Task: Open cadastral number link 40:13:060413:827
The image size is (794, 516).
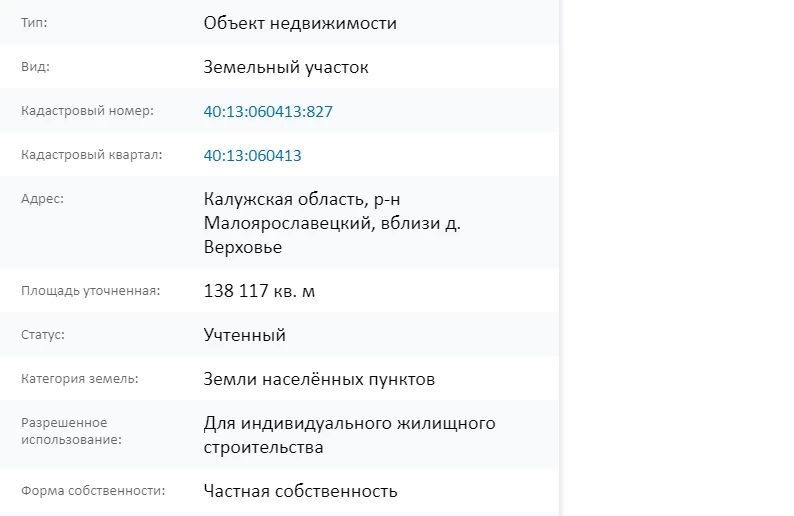Action: click(267, 111)
